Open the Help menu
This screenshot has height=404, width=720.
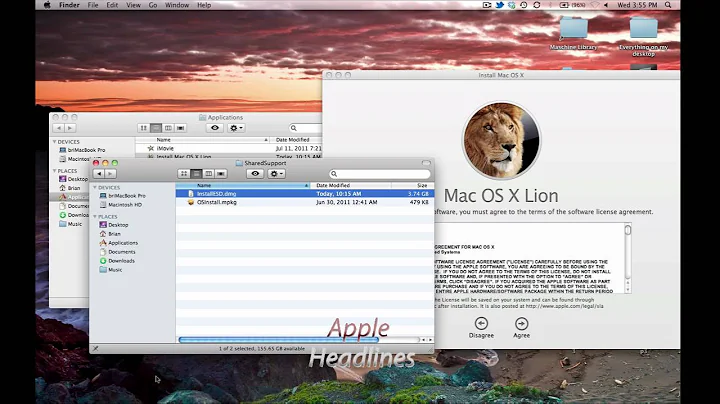coord(204,5)
